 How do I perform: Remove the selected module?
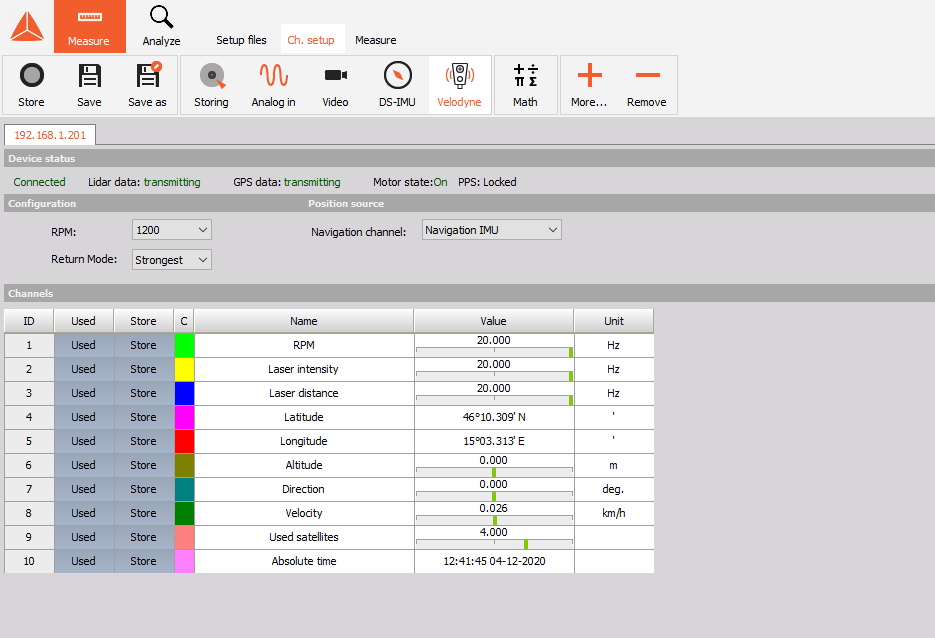[647, 85]
